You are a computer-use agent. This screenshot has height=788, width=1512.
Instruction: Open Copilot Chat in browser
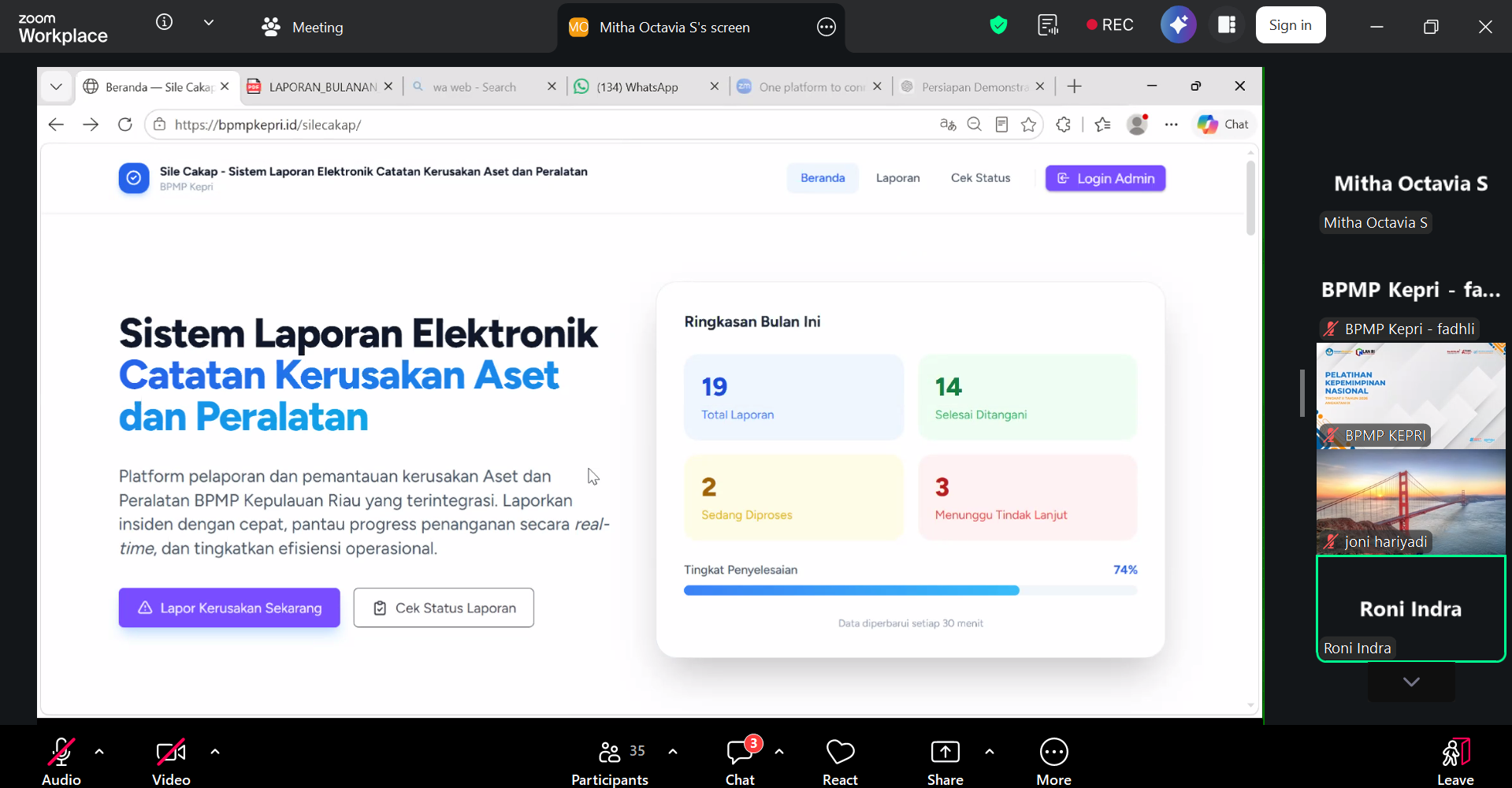[1223, 125]
